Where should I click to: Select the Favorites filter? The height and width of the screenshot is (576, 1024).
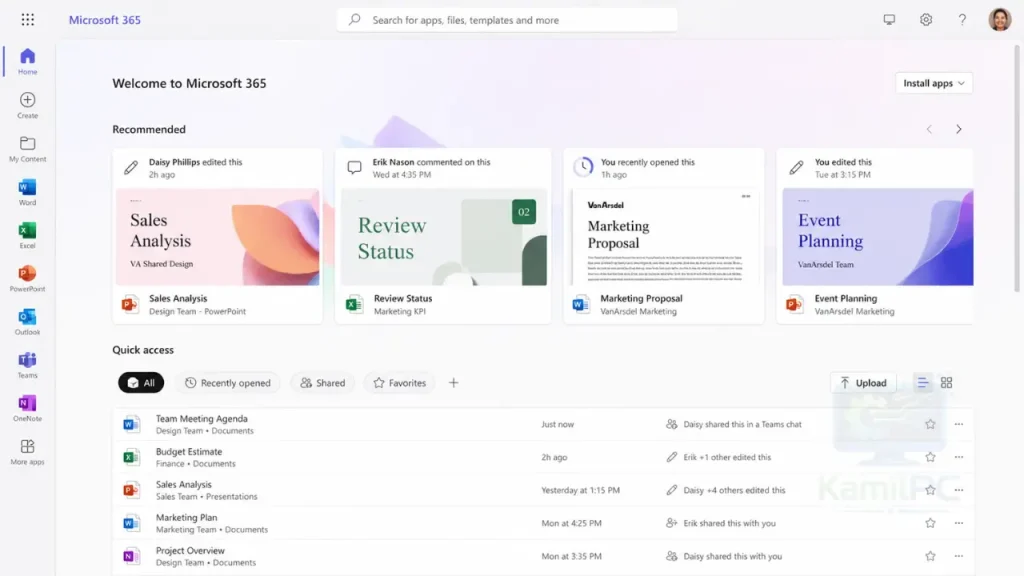pos(399,383)
